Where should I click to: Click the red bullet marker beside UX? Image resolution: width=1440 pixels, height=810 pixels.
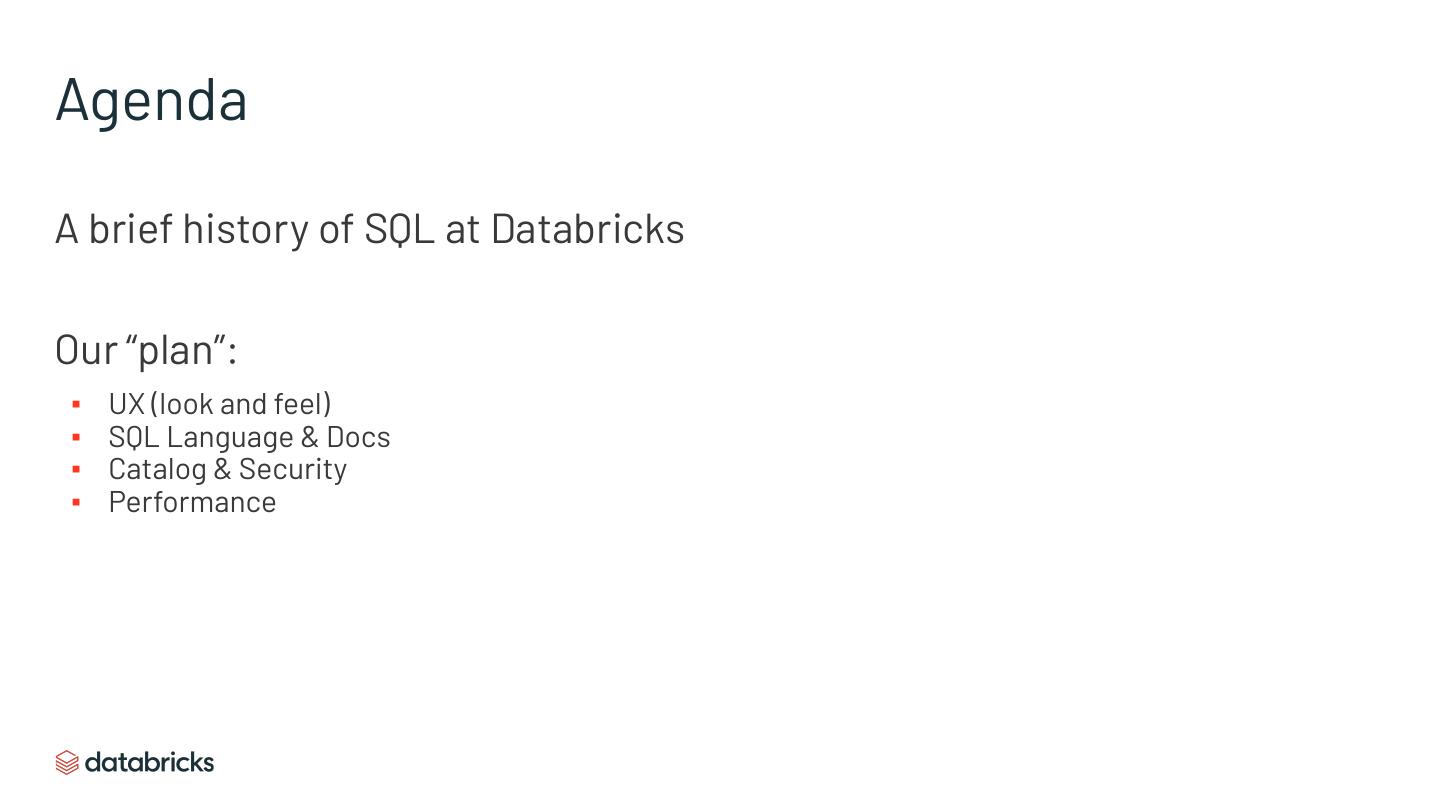[76, 404]
